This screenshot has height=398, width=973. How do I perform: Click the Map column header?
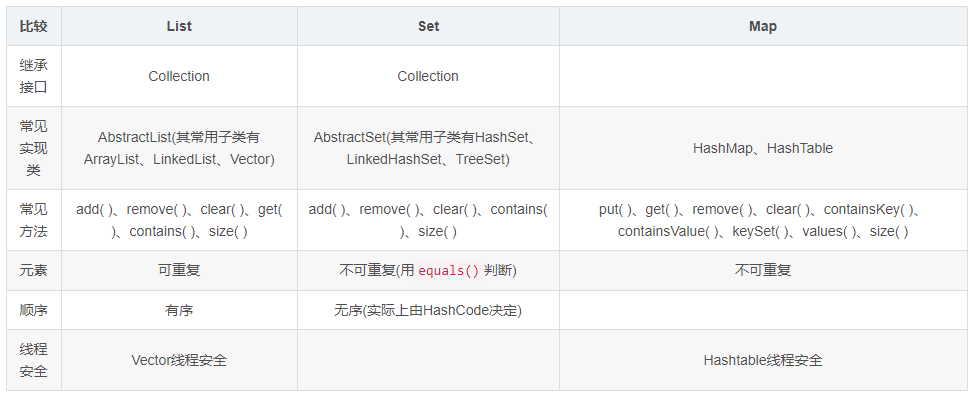[763, 26]
